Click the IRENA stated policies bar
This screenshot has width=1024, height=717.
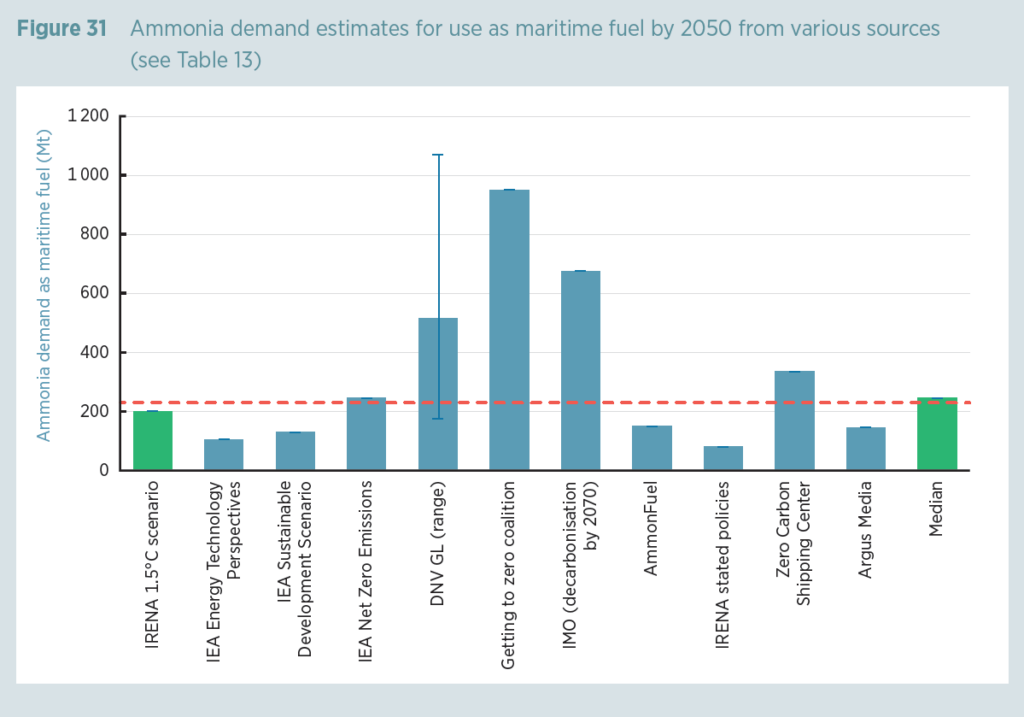click(723, 455)
